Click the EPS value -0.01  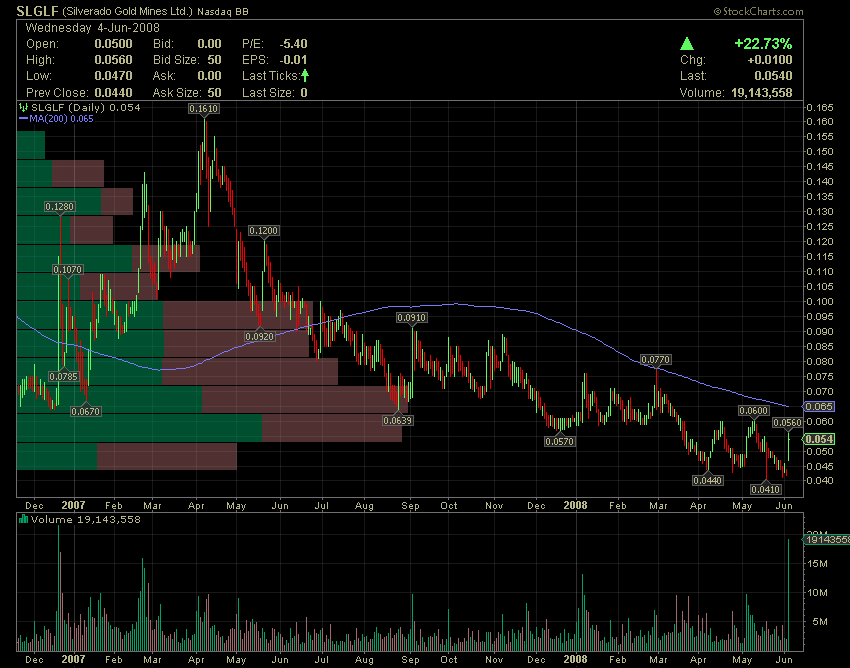293,60
